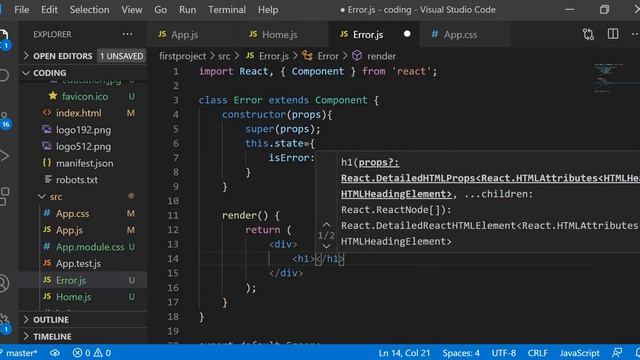Click the feedback icon in status bar
The width and height of the screenshot is (640, 360).
pyautogui.click(x=617, y=353)
